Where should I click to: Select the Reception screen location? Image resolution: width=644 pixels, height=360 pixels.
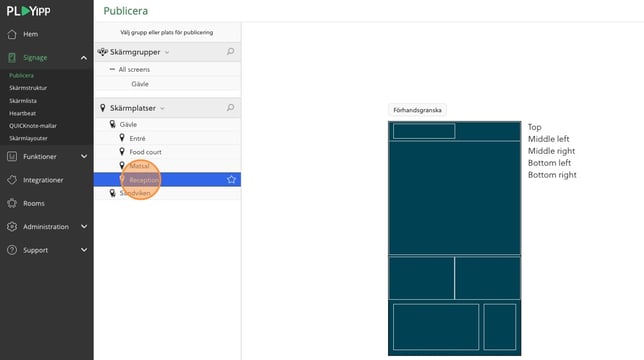tap(167, 179)
